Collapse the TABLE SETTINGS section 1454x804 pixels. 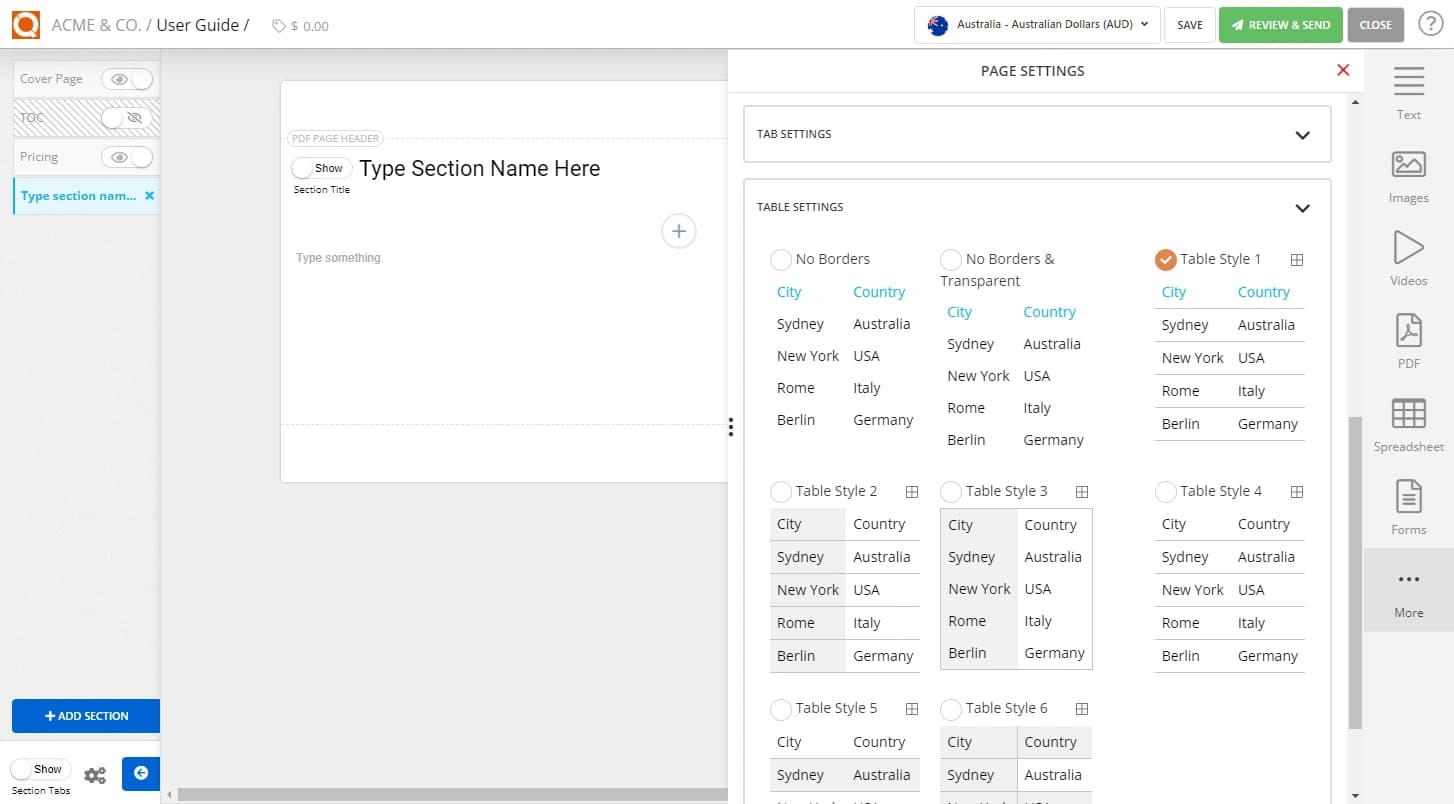(x=1302, y=208)
